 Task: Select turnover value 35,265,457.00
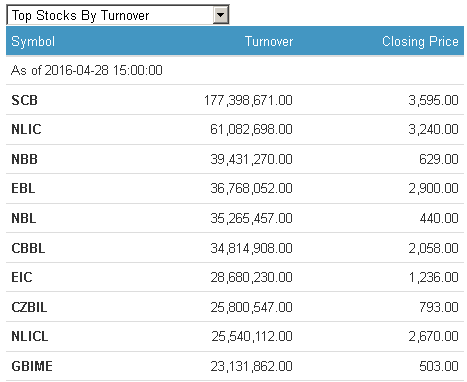pos(251,218)
